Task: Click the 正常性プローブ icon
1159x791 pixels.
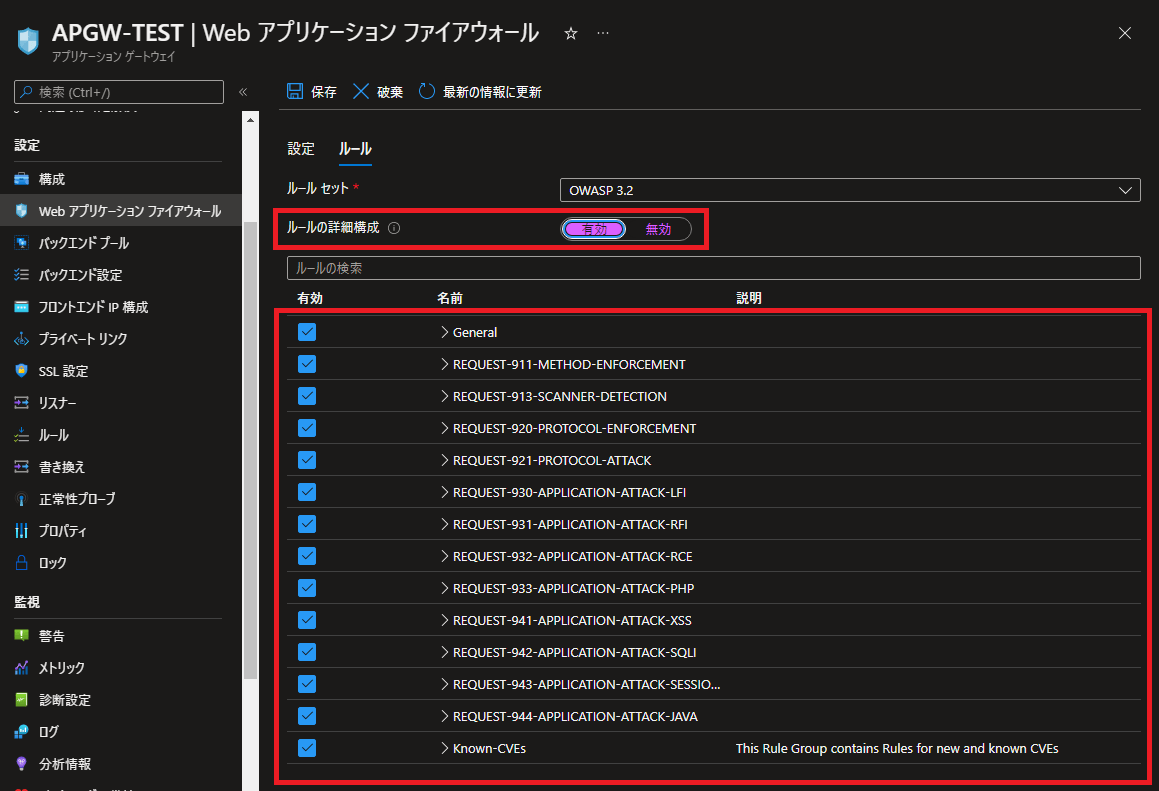Action: [21, 499]
